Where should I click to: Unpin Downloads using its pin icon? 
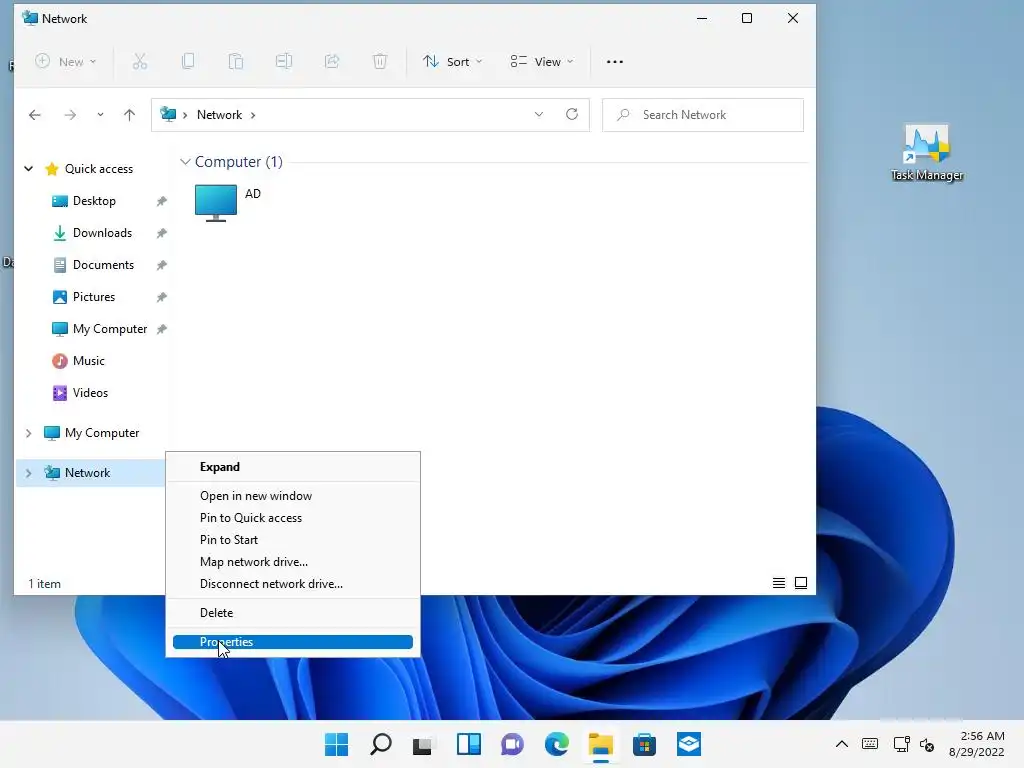coord(161,233)
